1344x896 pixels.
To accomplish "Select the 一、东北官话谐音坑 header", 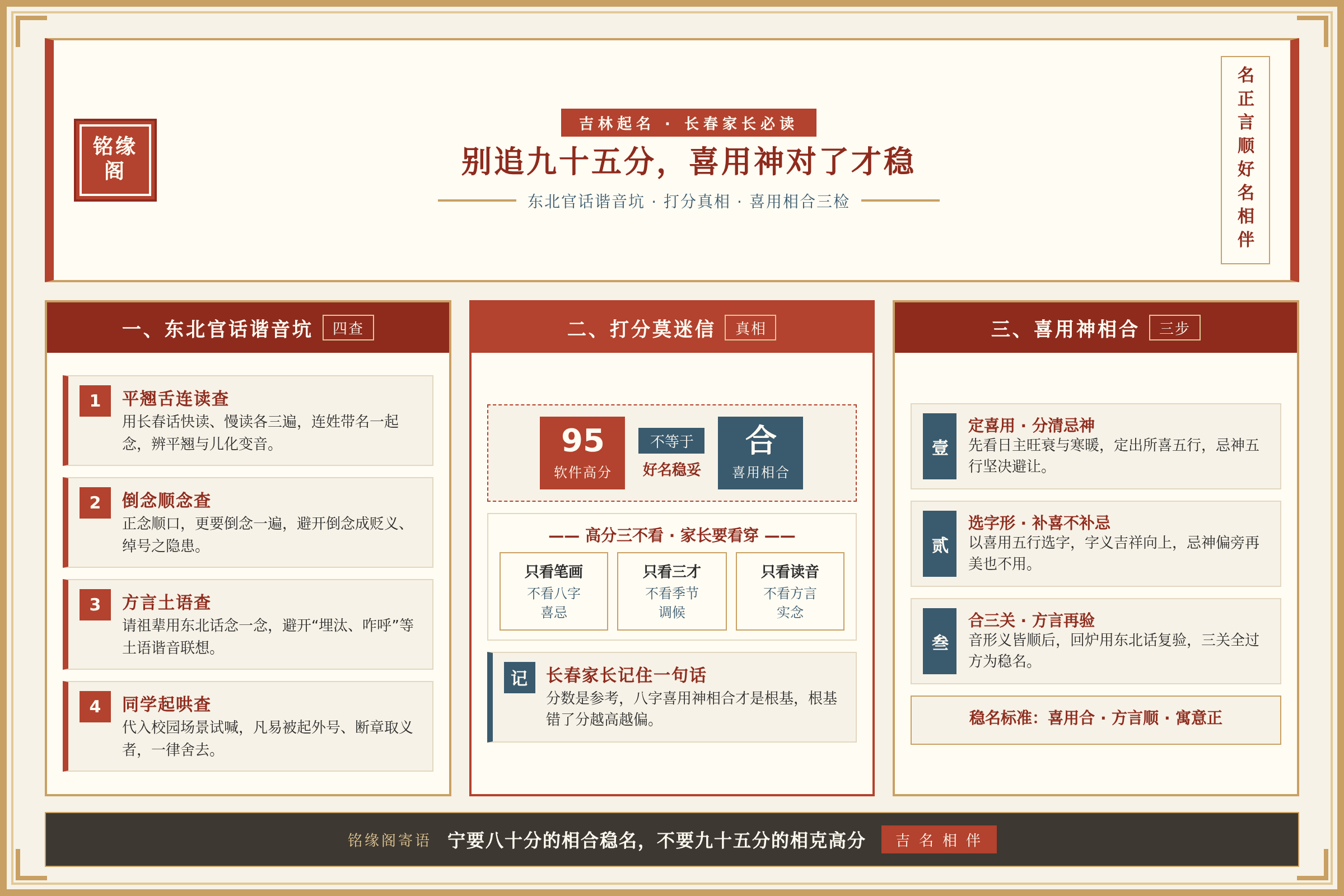I will point(248,328).
